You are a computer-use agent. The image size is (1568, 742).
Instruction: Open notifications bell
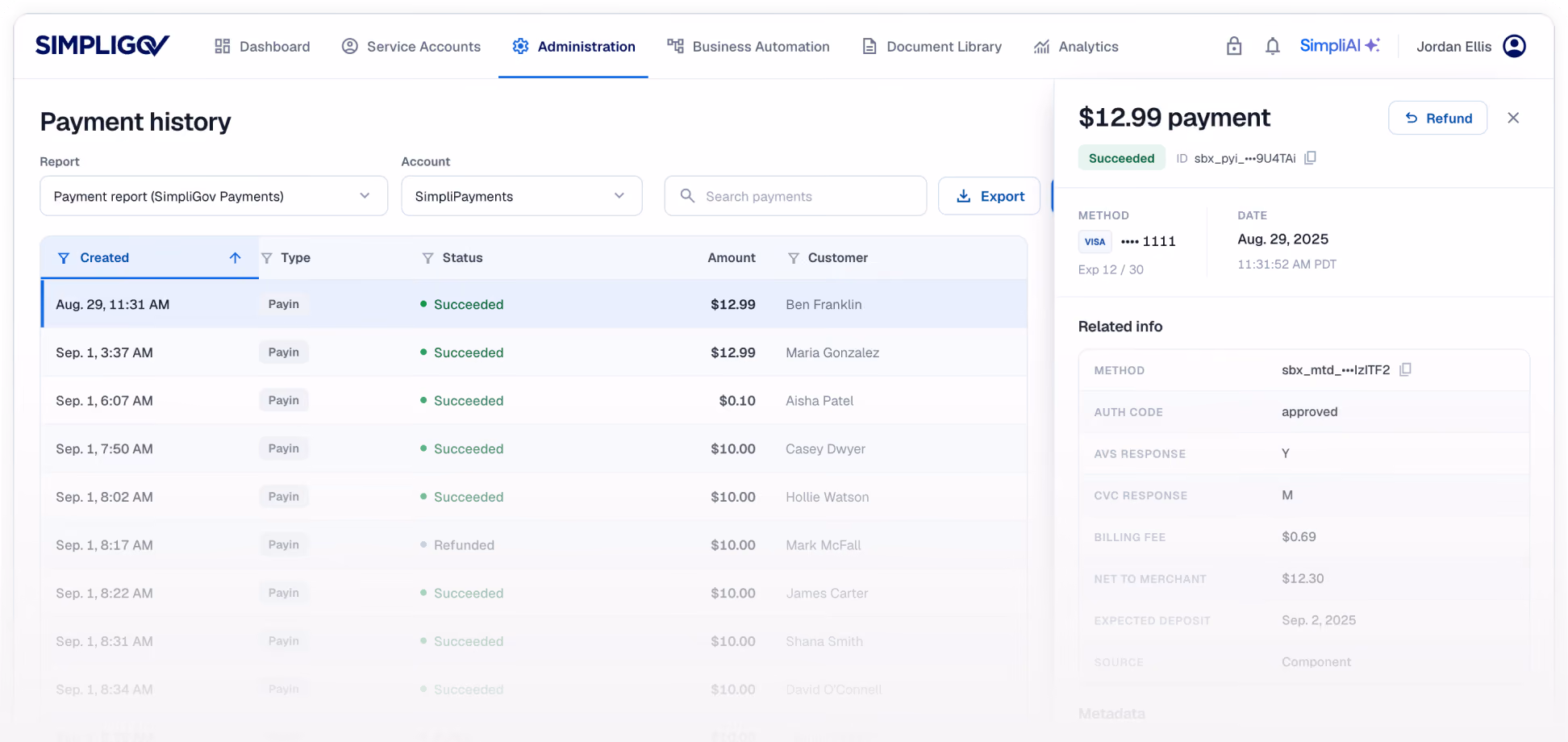pos(1273,46)
